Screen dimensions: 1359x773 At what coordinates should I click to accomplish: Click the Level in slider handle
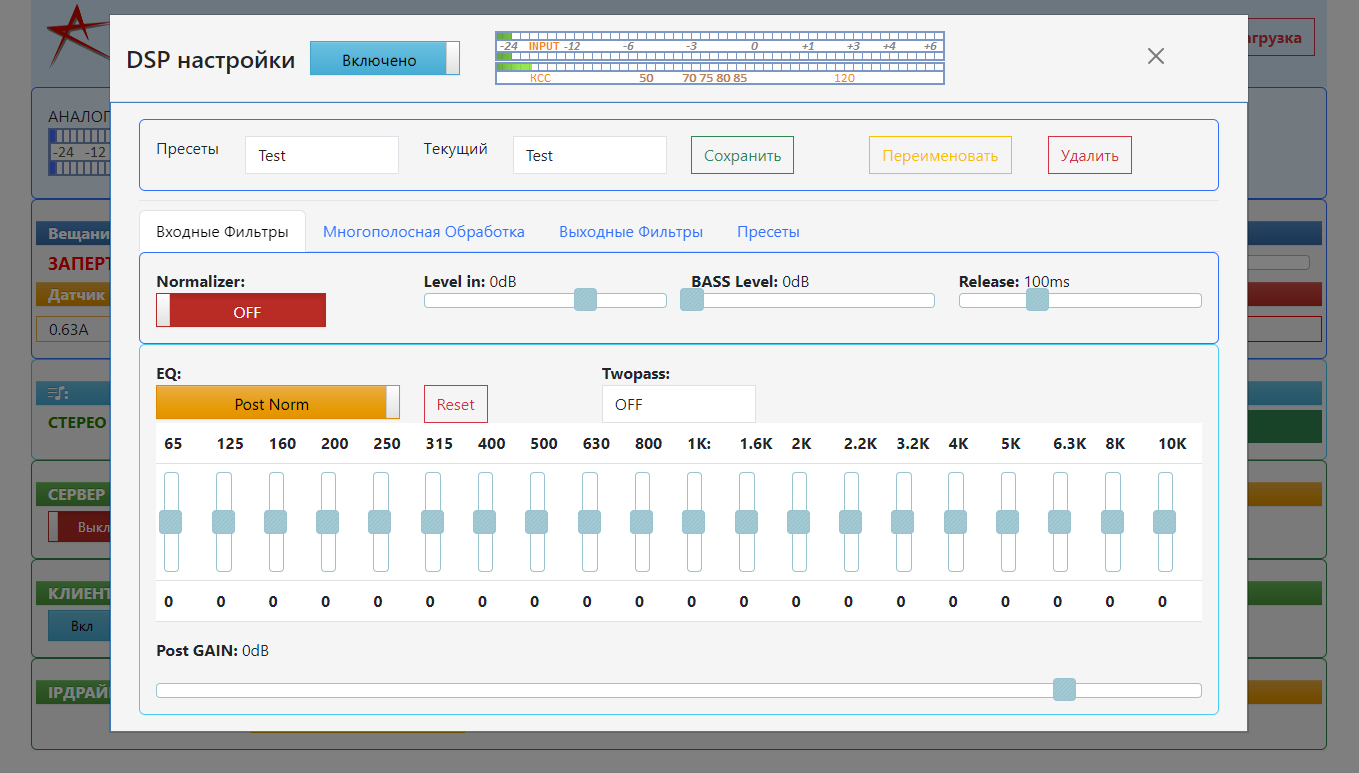pyautogui.click(x=585, y=300)
